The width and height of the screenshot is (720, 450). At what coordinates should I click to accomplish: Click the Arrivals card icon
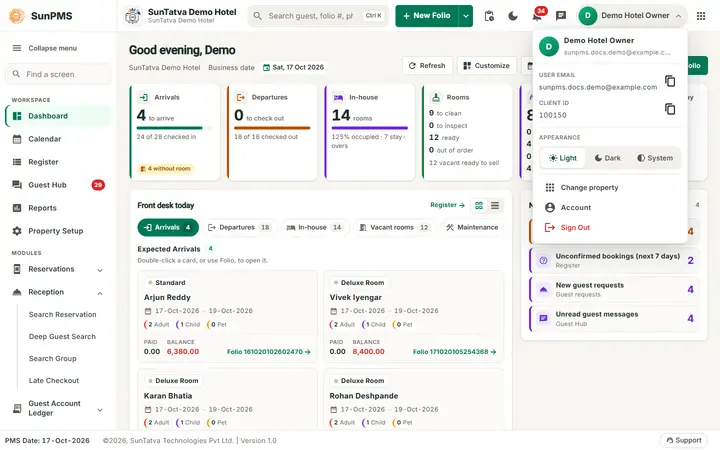click(x=144, y=97)
